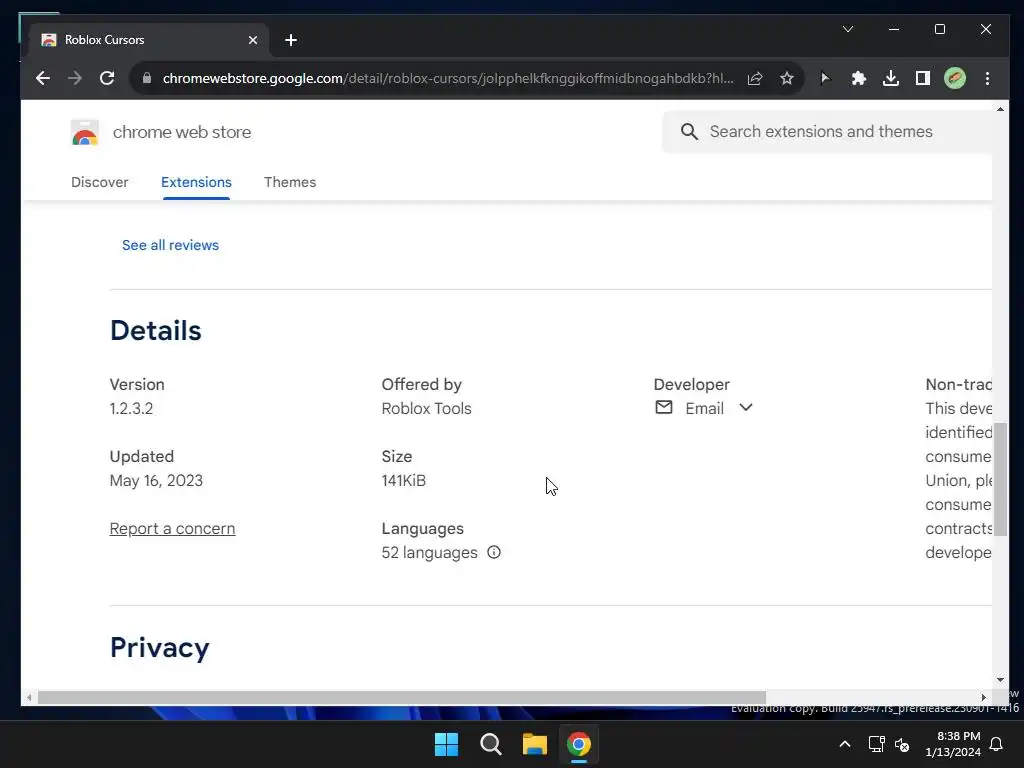Click the Chrome taskbar icon

(x=579, y=744)
